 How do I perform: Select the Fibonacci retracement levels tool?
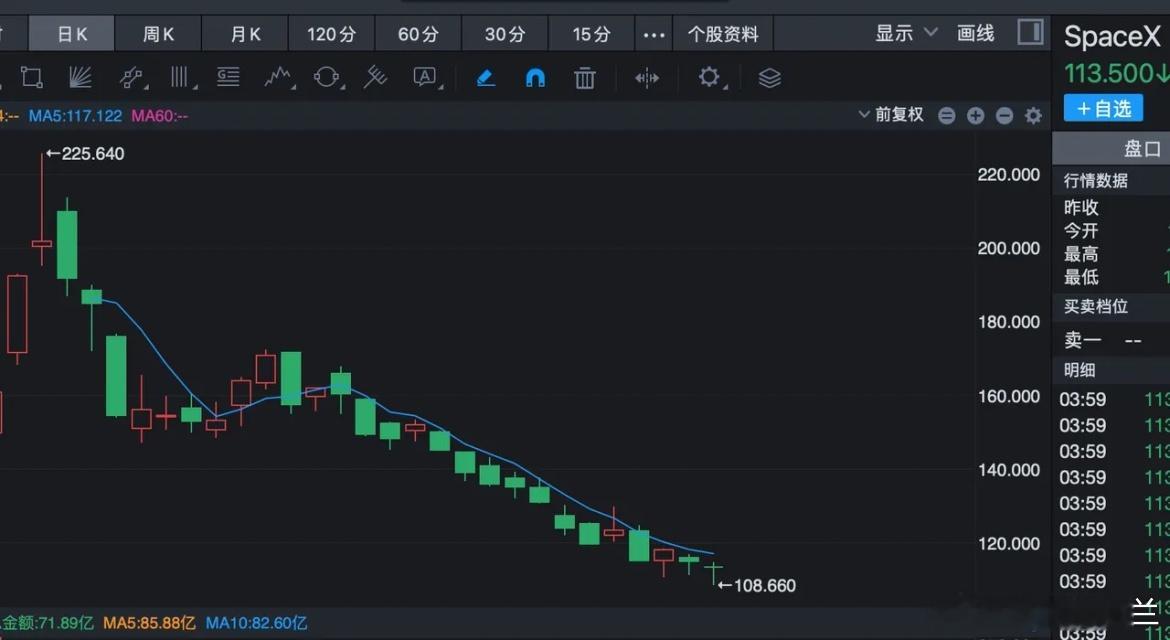coord(228,78)
